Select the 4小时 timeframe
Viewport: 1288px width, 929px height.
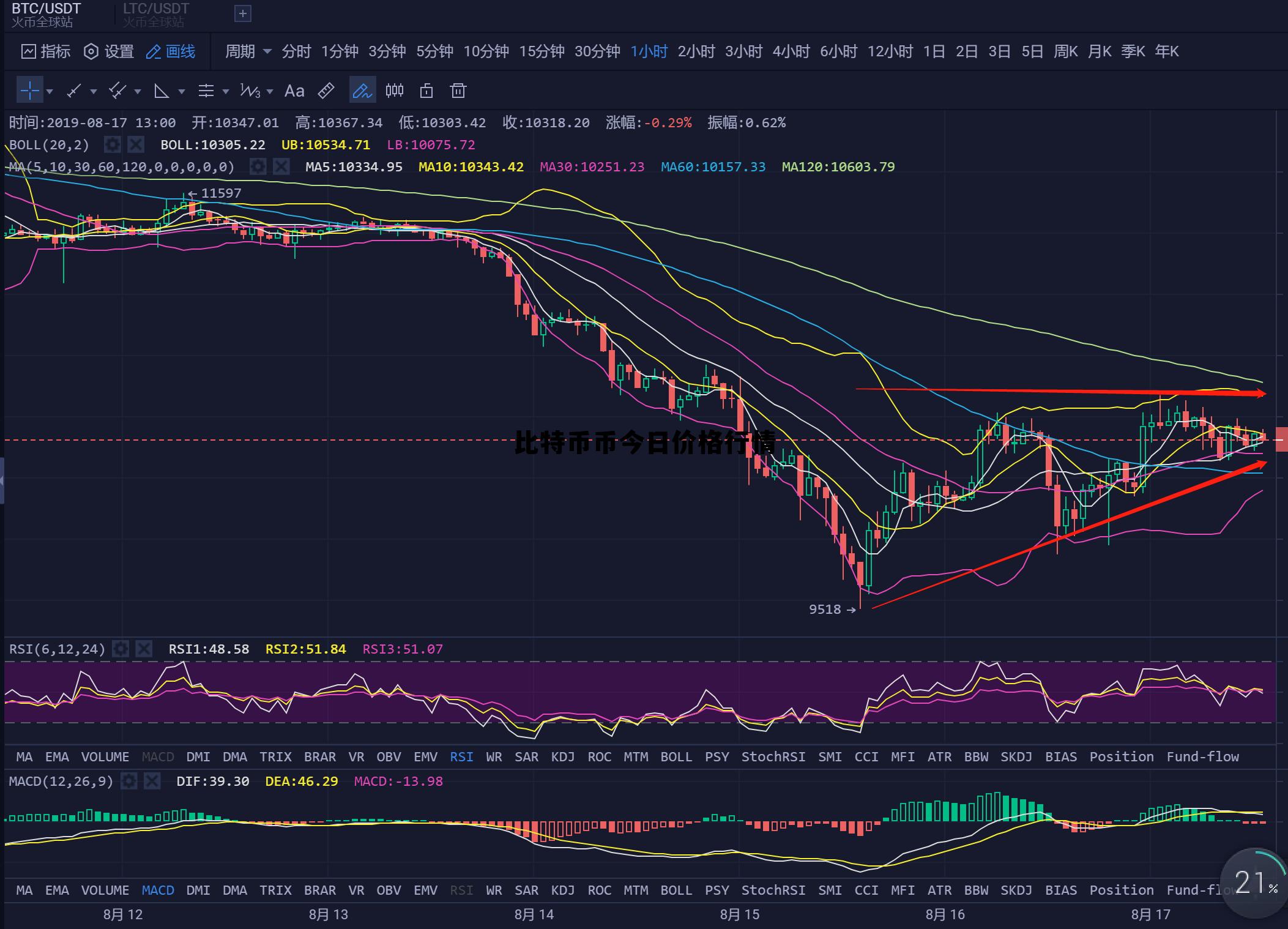pyautogui.click(x=791, y=51)
